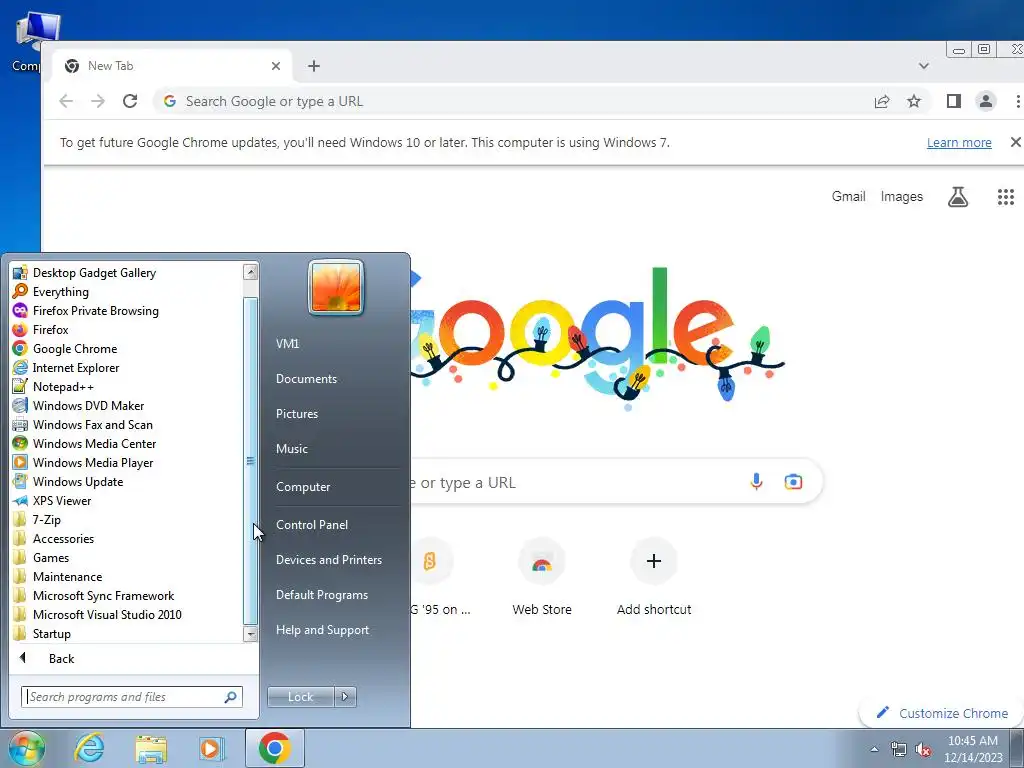Open a new Chrome tab

[313, 66]
